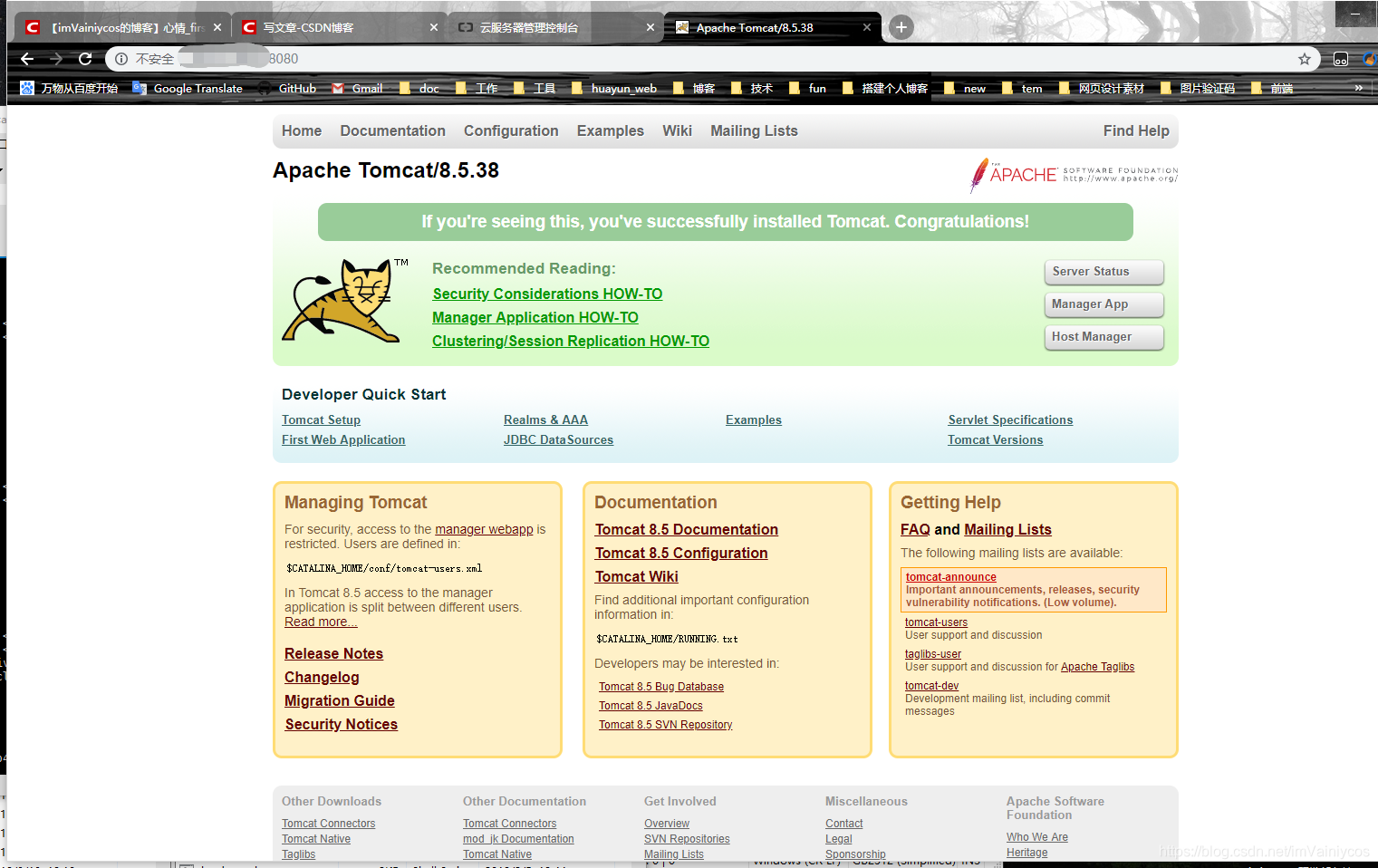This screenshot has width=1378, height=868.
Task: Open the Migration Guide link
Action: (x=339, y=700)
